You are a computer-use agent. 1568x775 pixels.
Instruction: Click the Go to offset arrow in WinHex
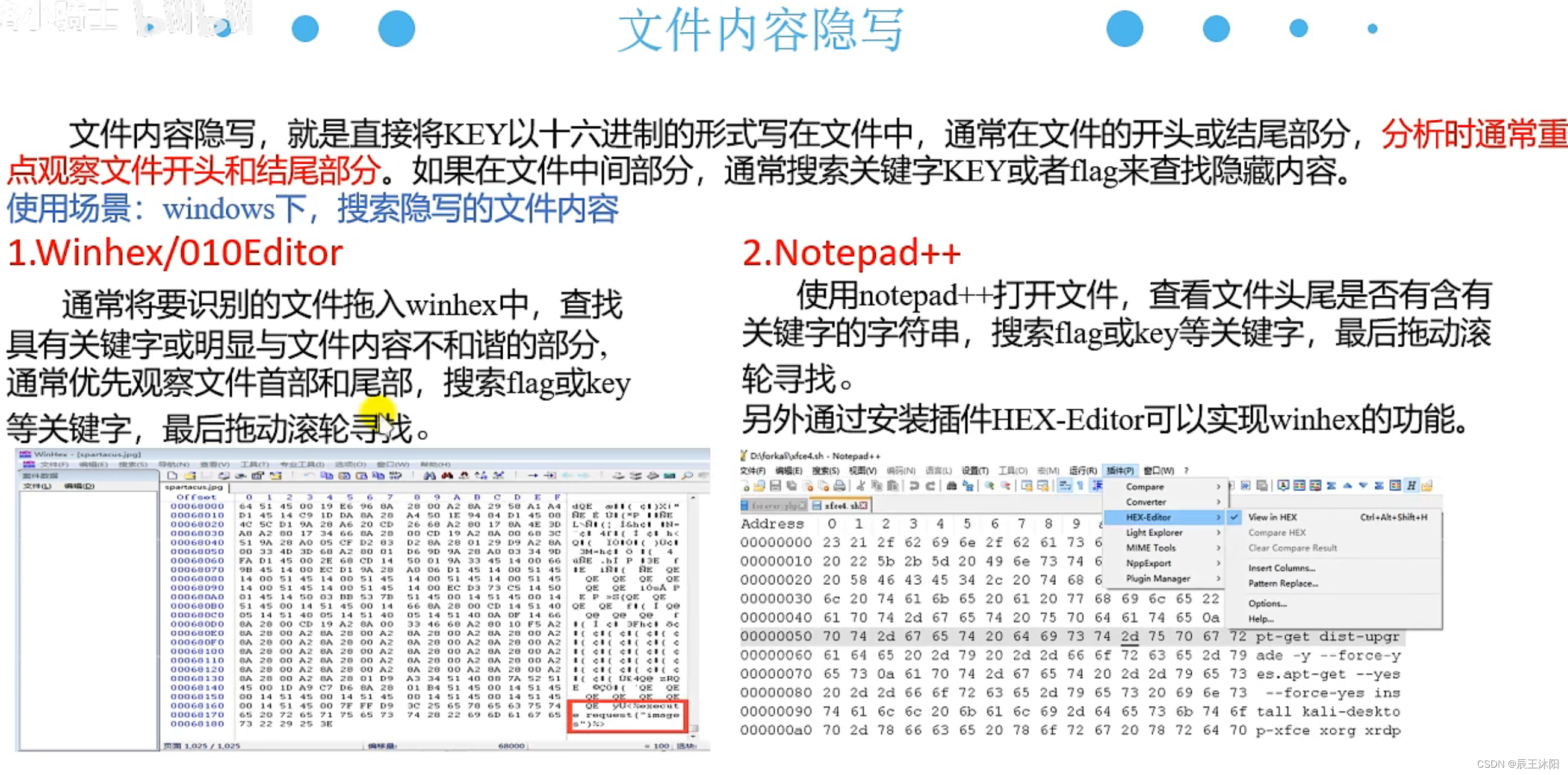point(533,476)
